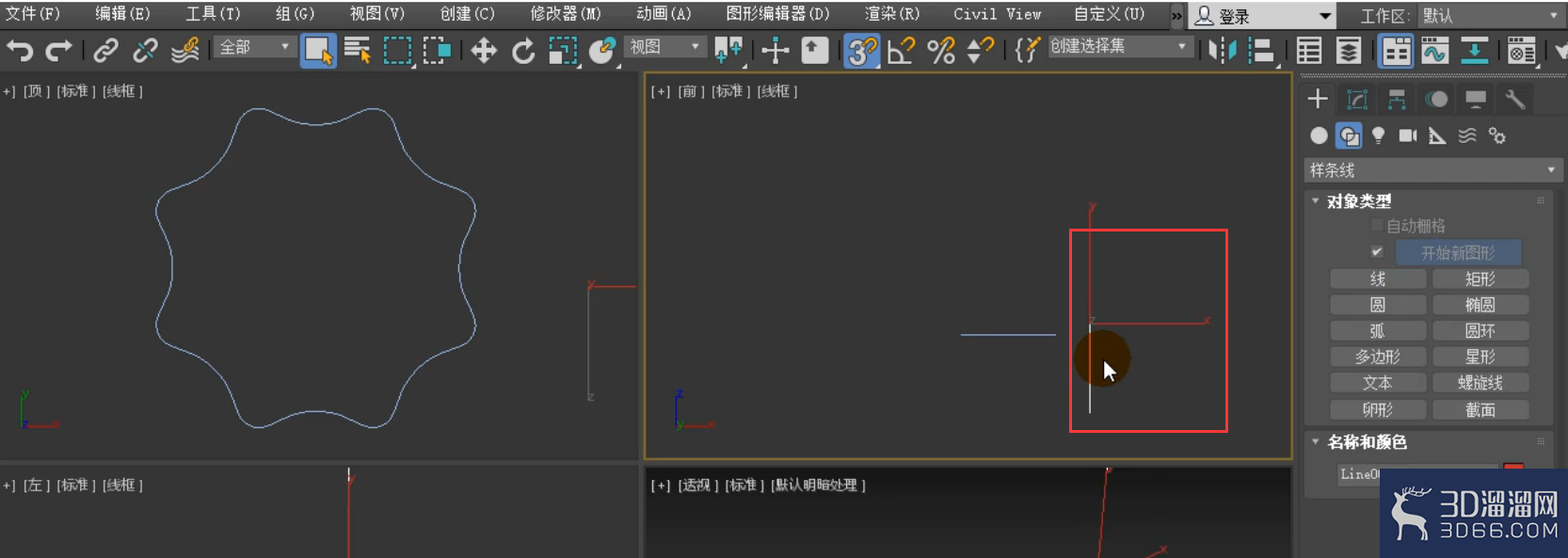Open the Material Editor icon
The width and height of the screenshot is (1568, 558).
1521,50
